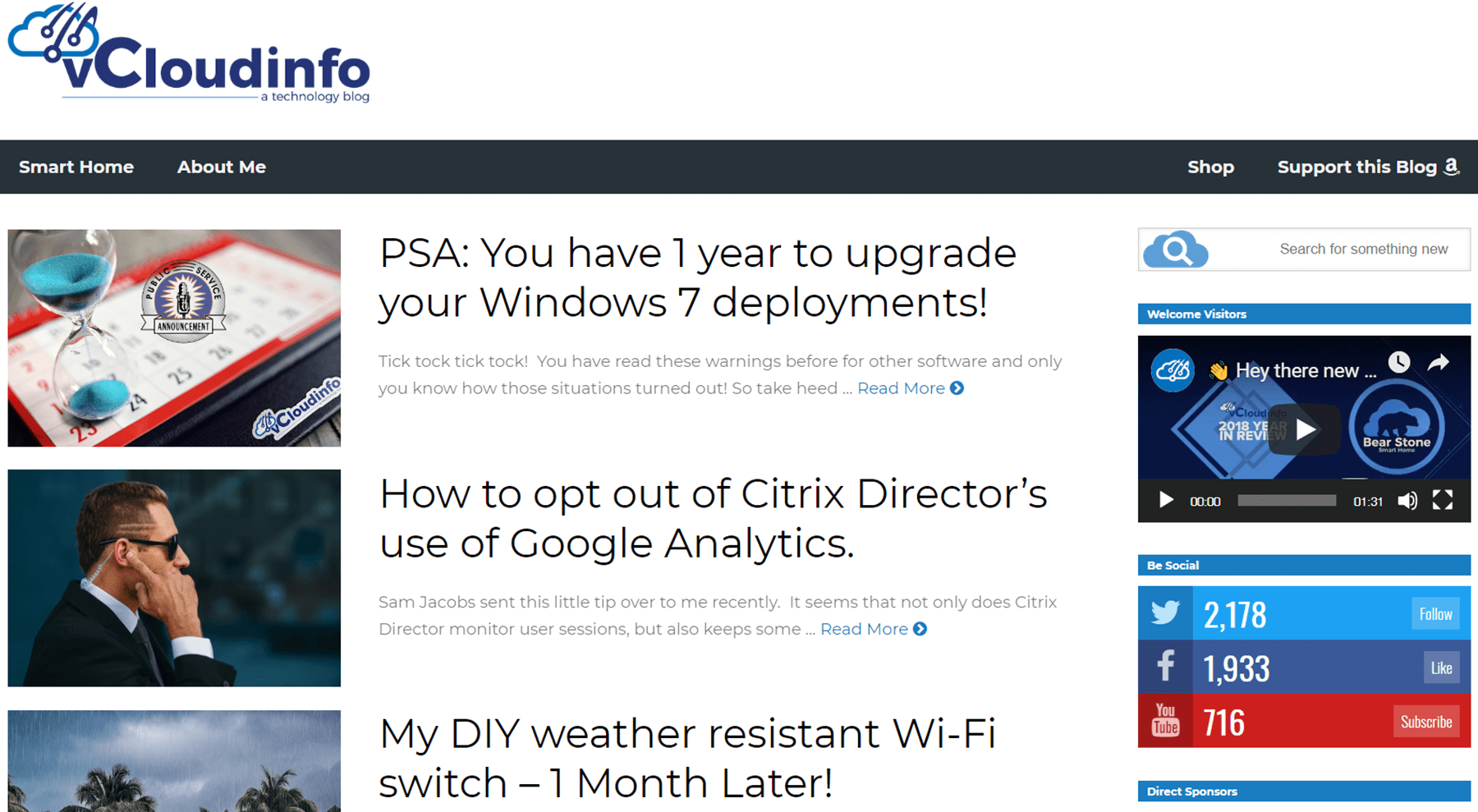Open the DIY weather resistant Wi-Fi switch title
Viewport: 1478px width, 812px height.
click(x=687, y=758)
